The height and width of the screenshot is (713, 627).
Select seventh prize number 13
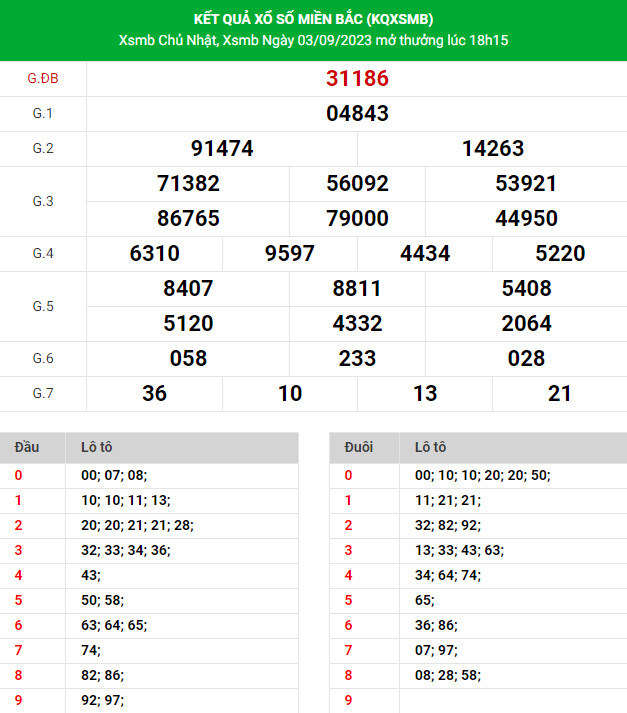[x=425, y=393]
